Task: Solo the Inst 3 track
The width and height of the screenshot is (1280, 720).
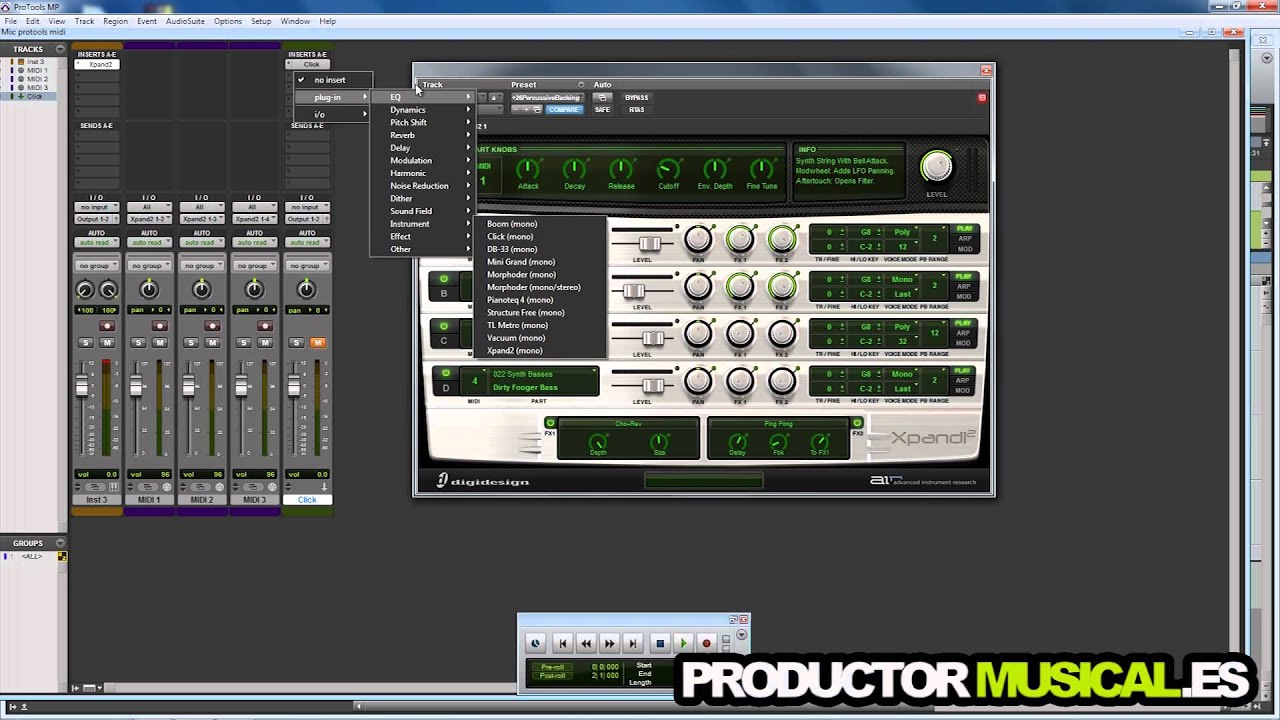Action: click(x=85, y=343)
